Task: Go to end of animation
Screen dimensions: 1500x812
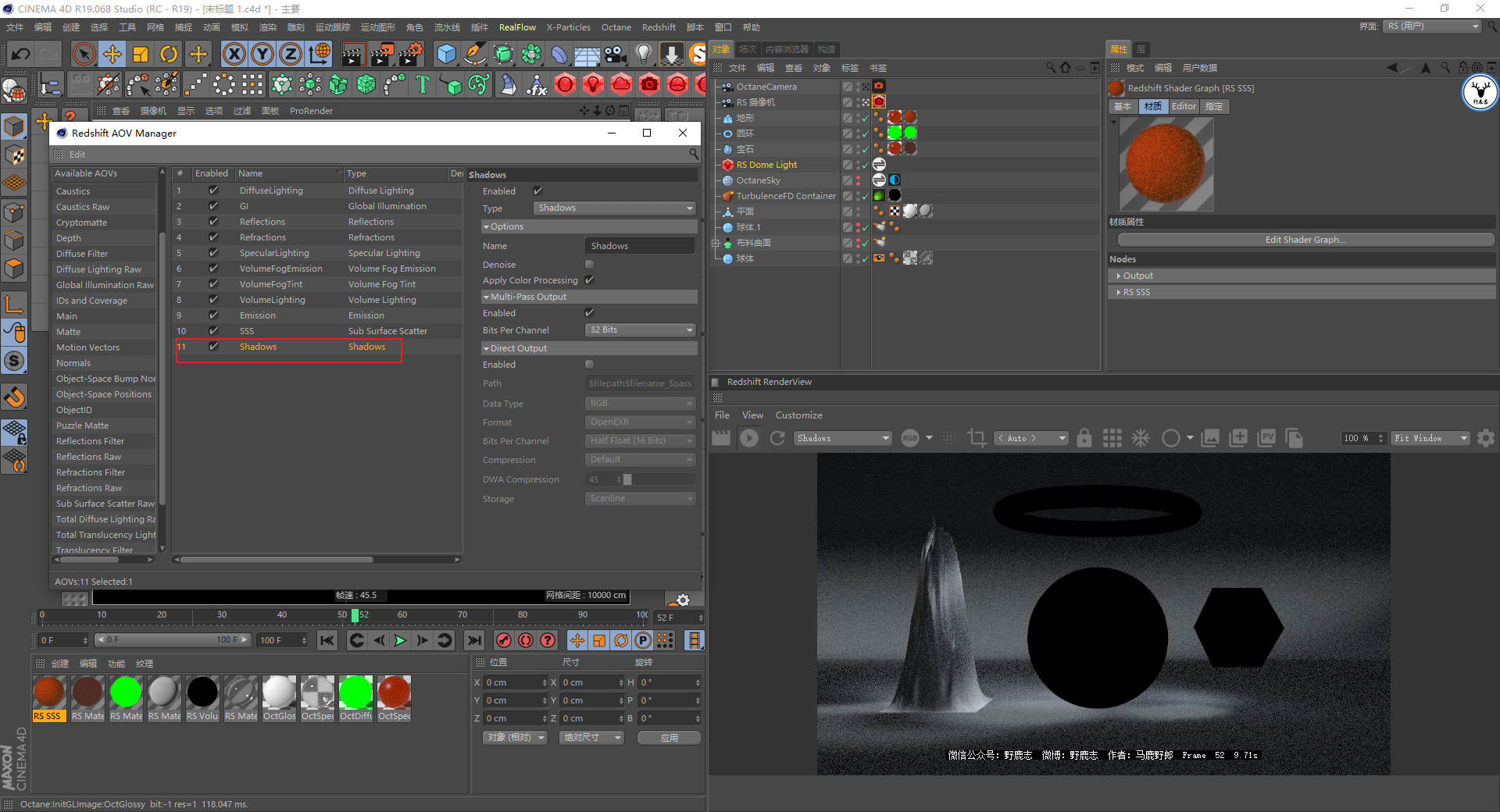Action: point(474,640)
